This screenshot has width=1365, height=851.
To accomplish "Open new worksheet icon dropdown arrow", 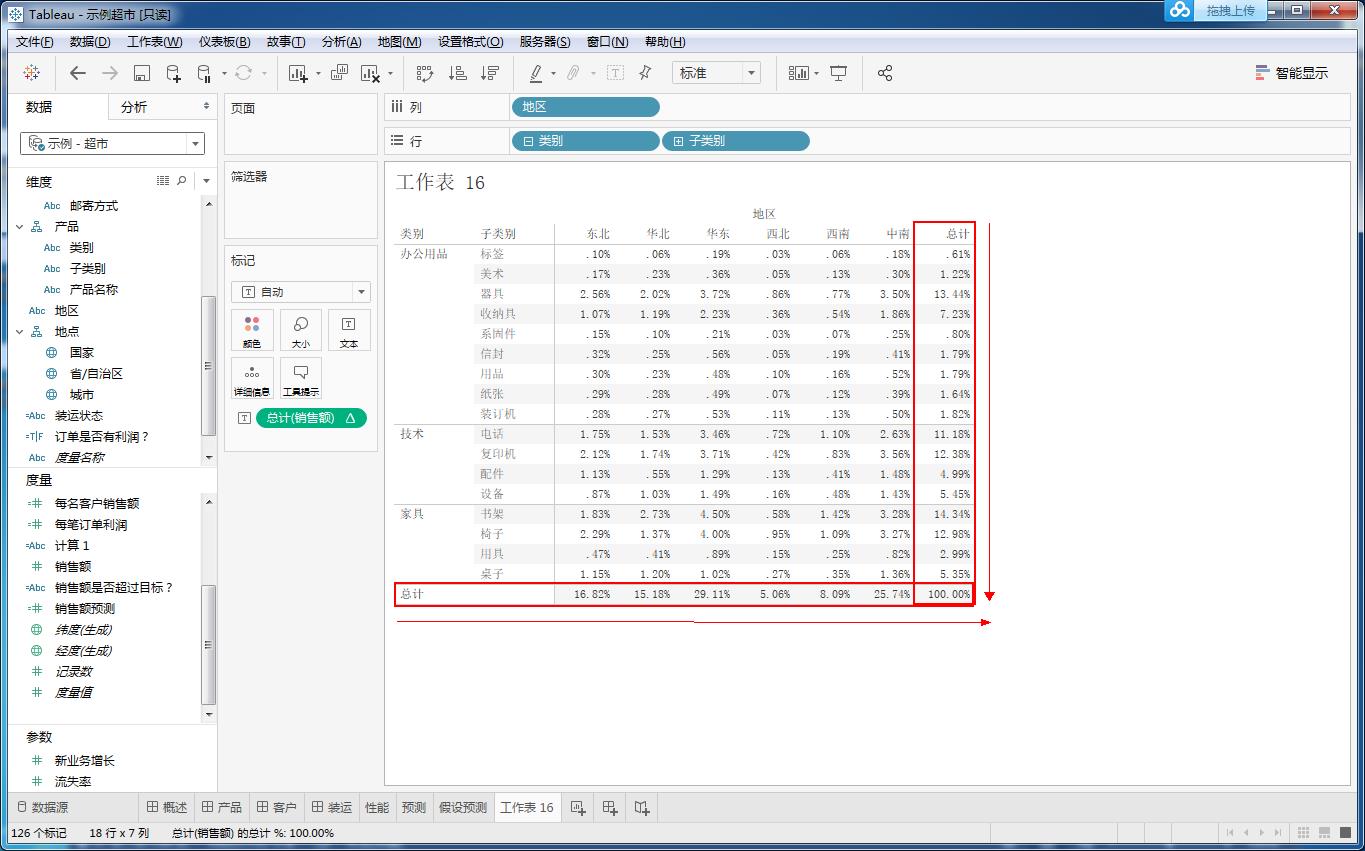I will 318,74.
